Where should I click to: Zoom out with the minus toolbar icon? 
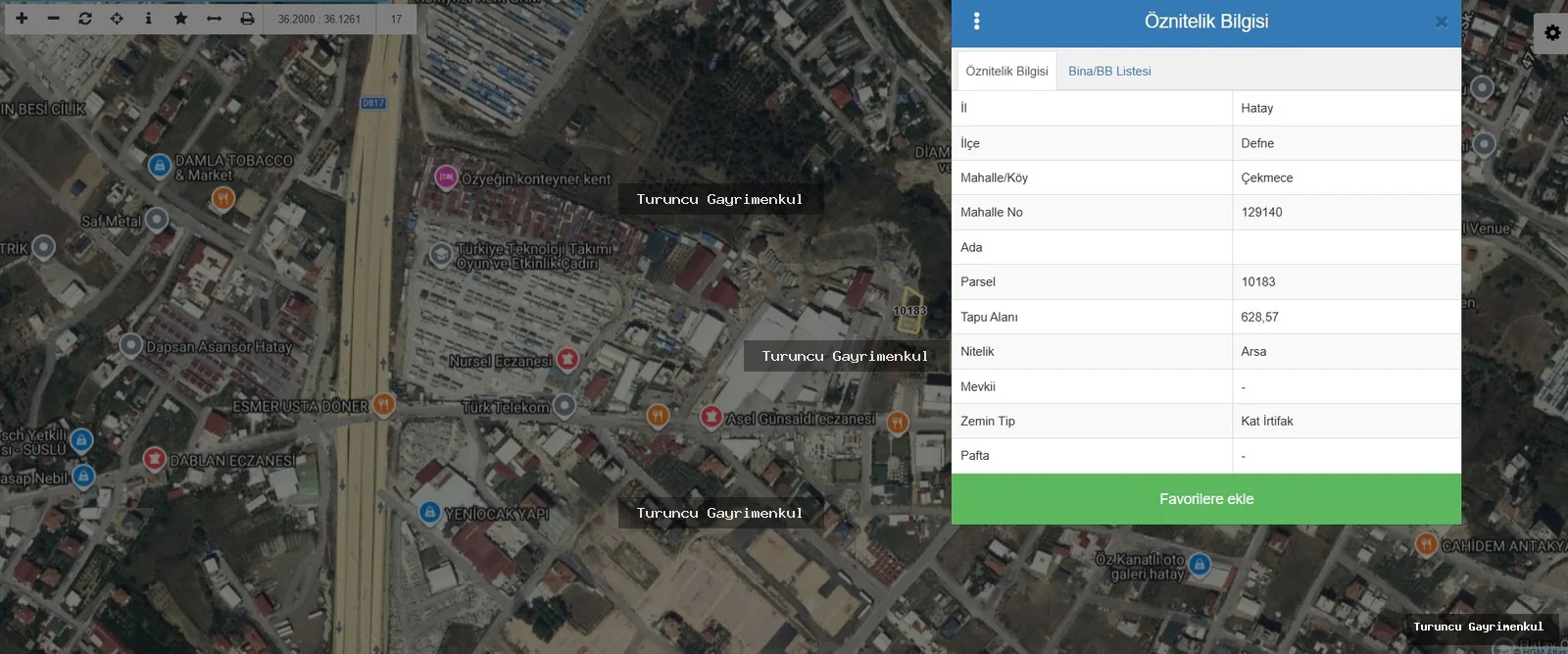pos(54,19)
